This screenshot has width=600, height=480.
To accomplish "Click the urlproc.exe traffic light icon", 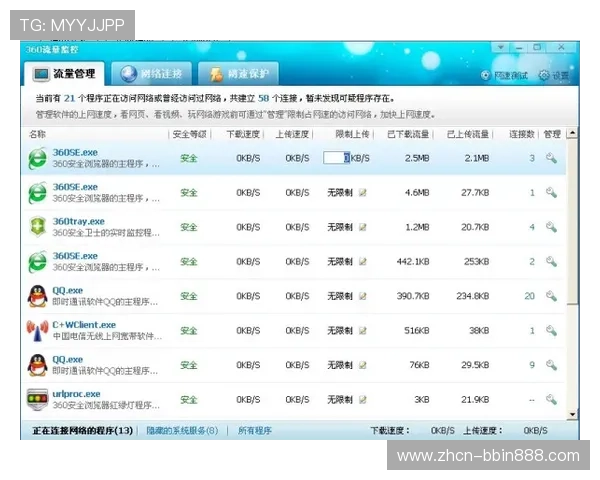I will click(38, 399).
